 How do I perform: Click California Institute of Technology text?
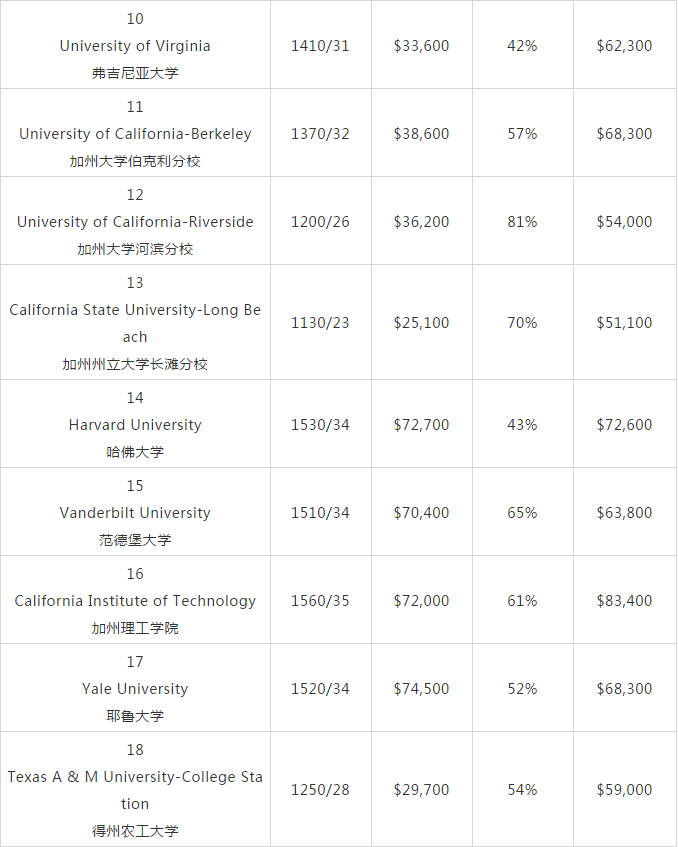tap(135, 601)
